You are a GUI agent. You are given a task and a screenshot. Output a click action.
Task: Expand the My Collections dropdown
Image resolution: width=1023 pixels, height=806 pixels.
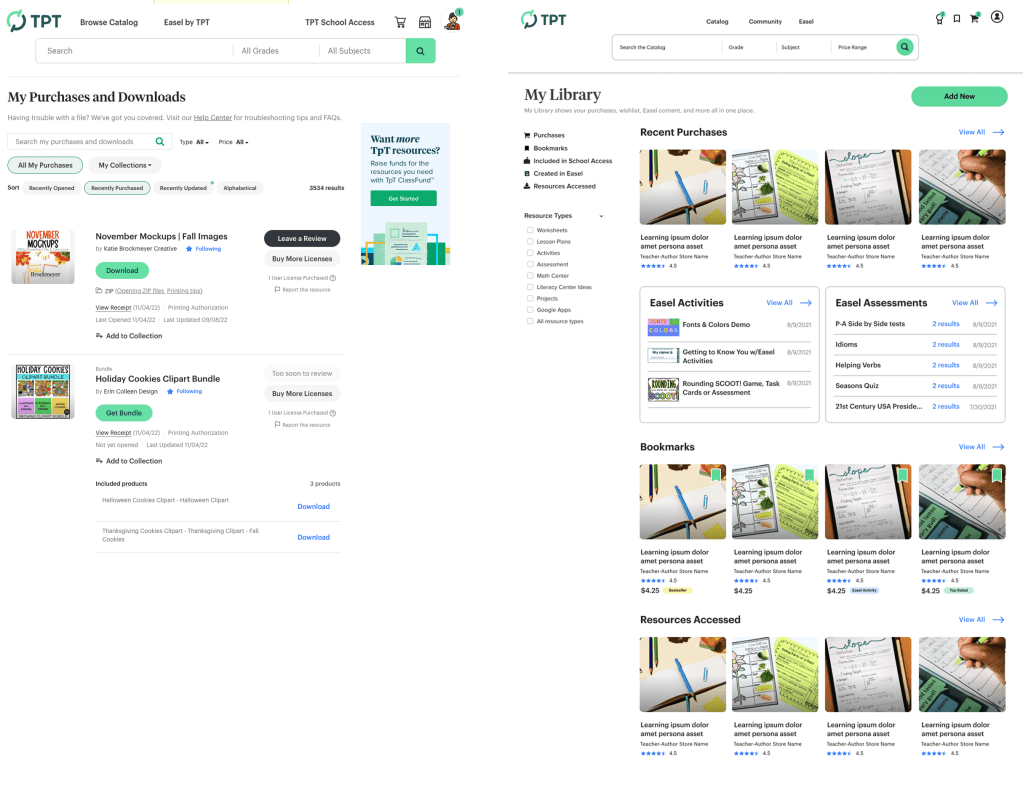[125, 165]
